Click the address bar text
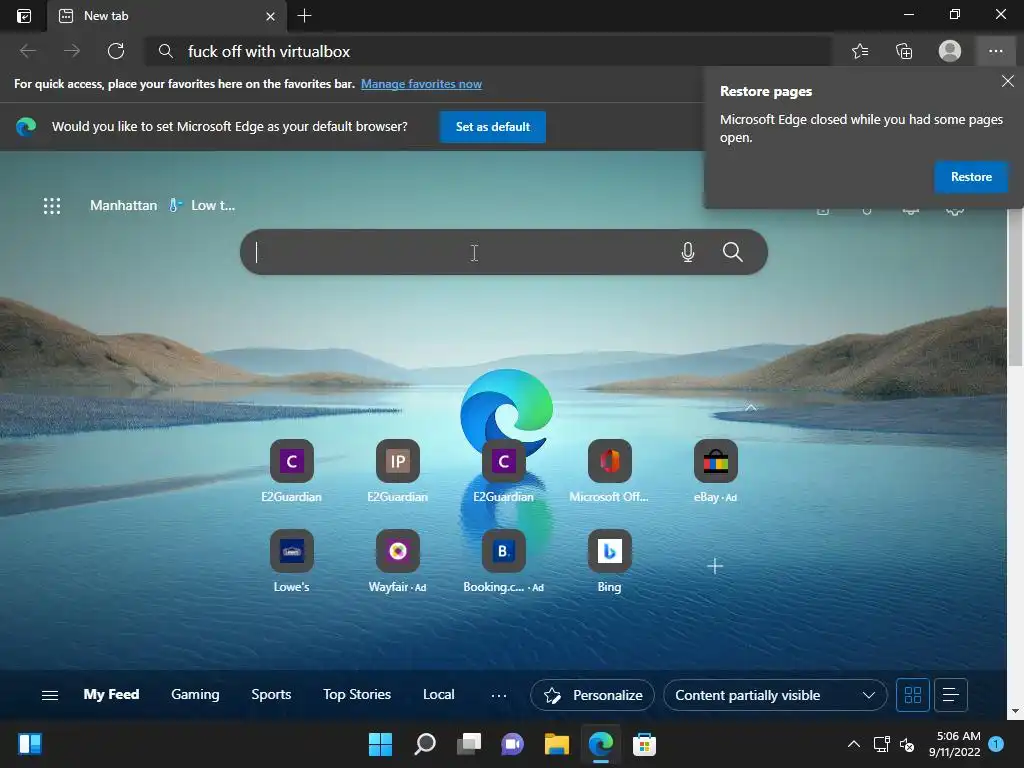 click(x=268, y=52)
